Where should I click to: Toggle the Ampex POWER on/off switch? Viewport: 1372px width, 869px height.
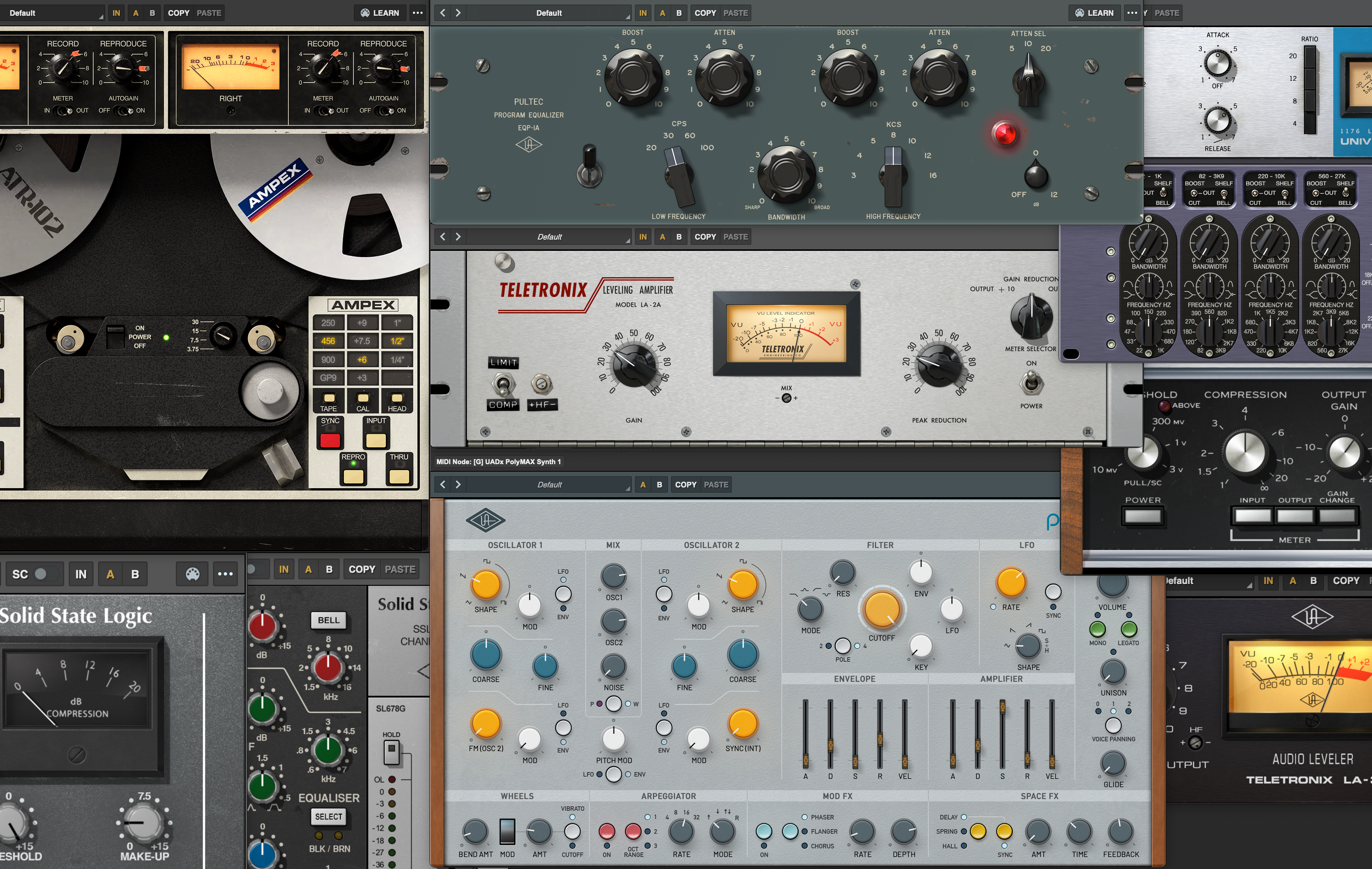click(116, 336)
